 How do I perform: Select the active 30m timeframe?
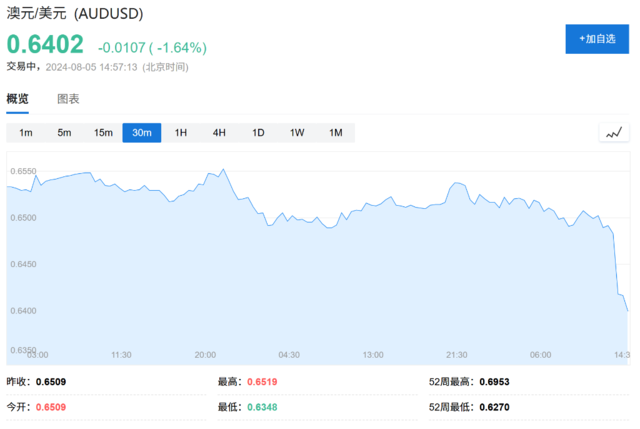click(142, 133)
